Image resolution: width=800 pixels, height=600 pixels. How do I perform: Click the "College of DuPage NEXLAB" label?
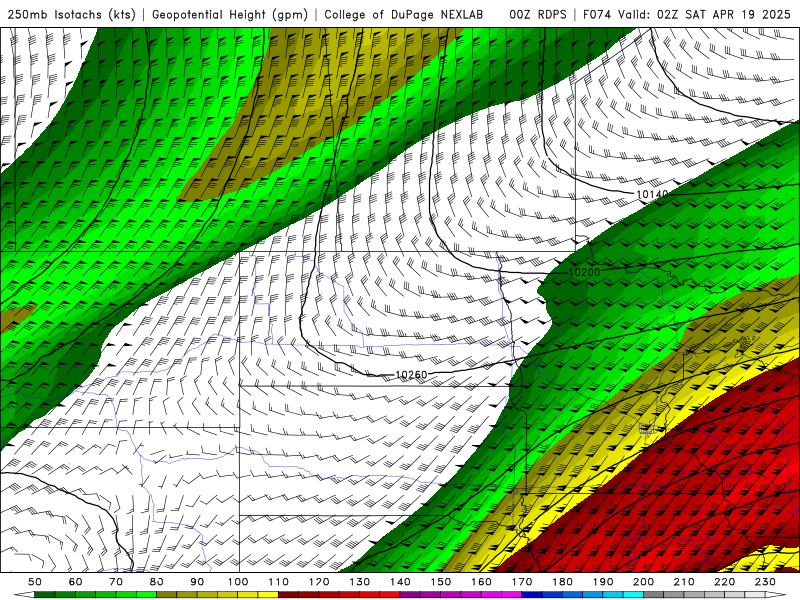tap(404, 15)
